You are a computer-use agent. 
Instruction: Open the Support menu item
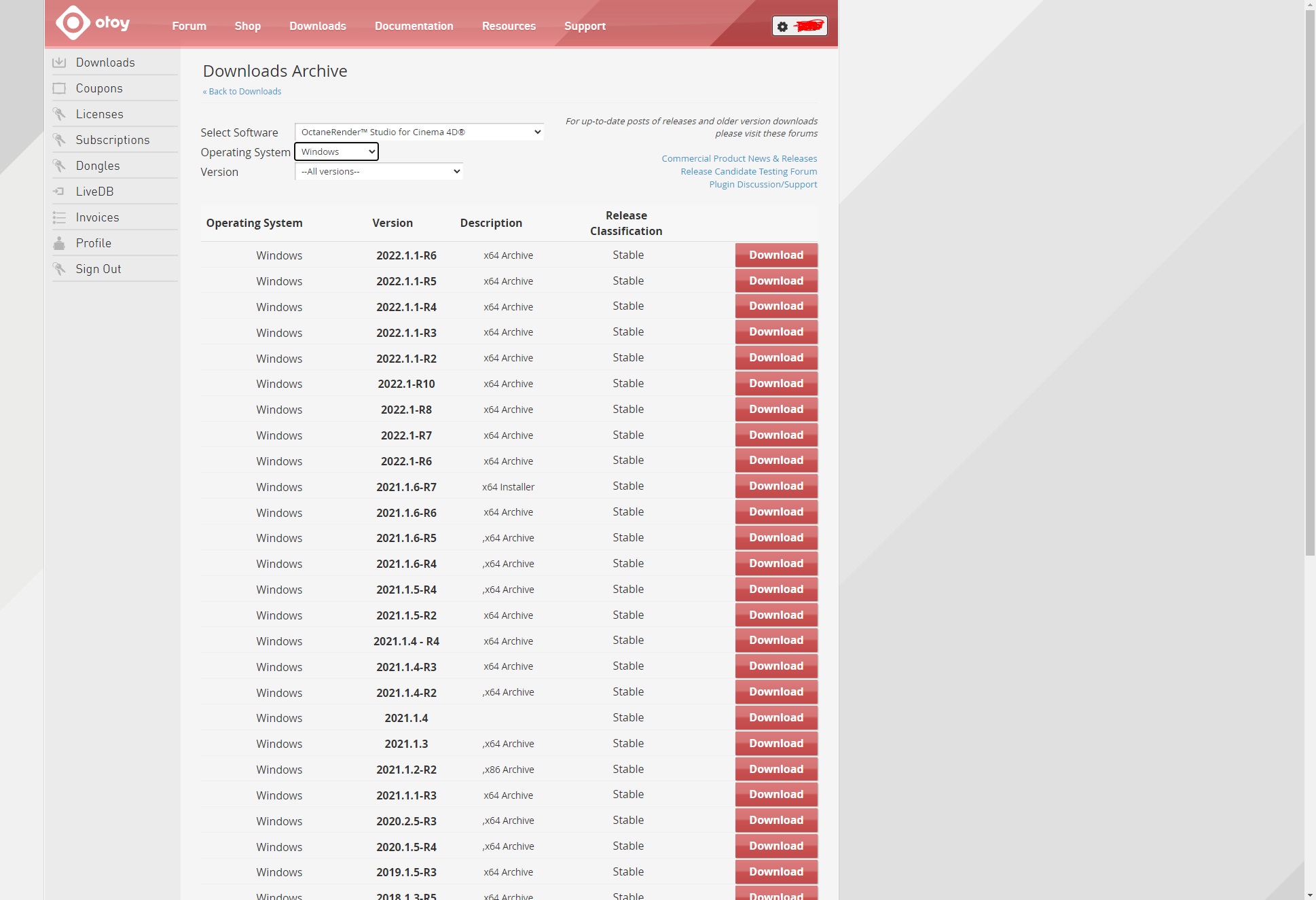click(585, 26)
